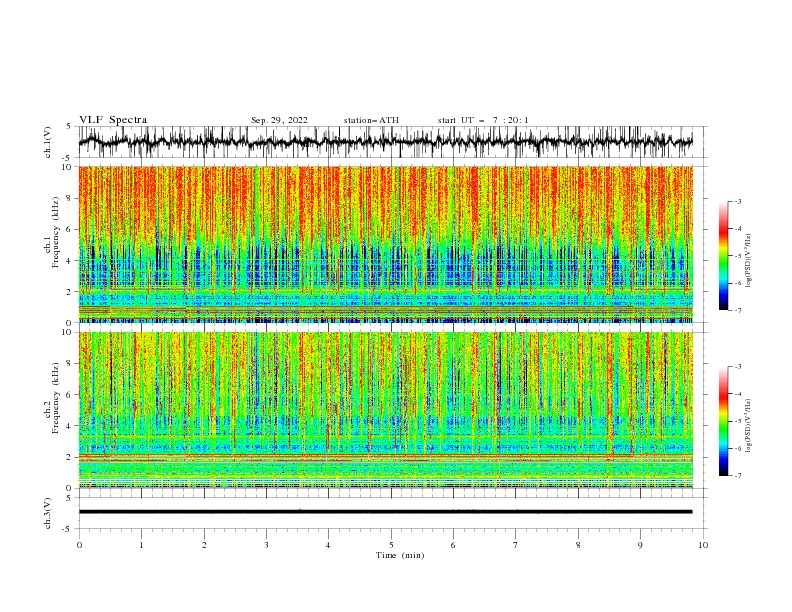Click inside the ch.2 frequency spectrogram

[385, 410]
